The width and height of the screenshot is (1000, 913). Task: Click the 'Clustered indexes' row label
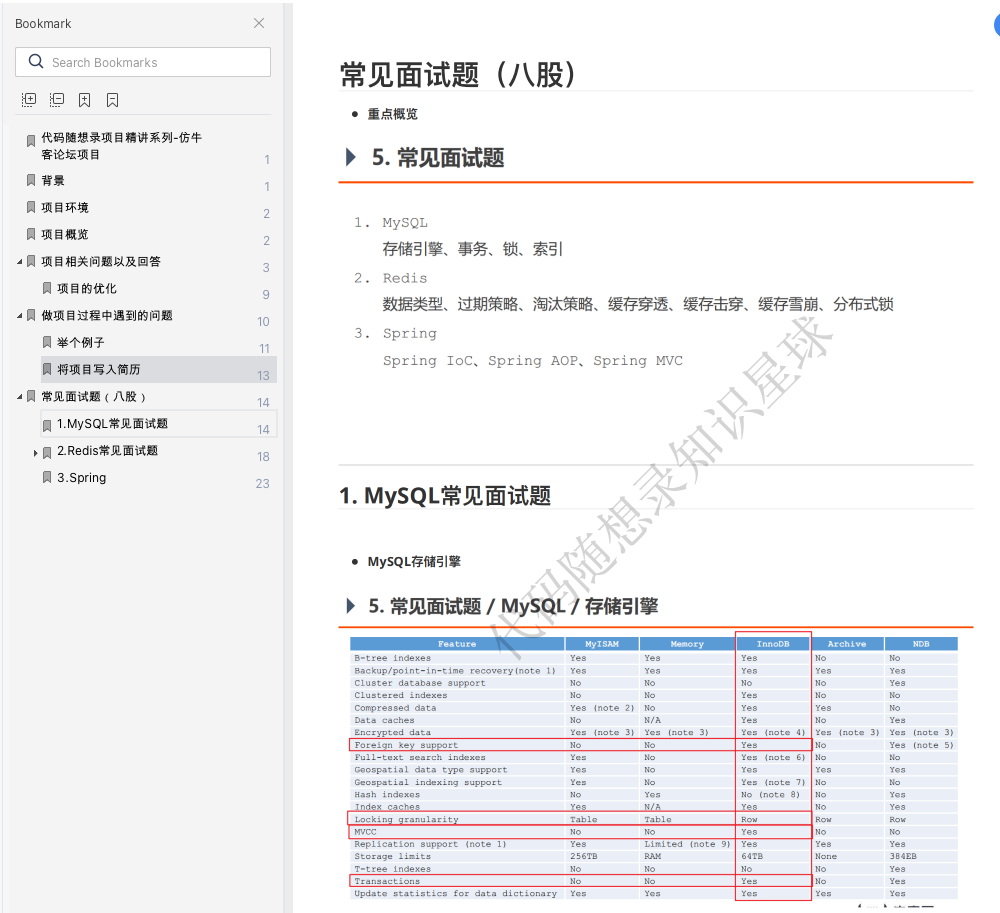click(x=401, y=695)
